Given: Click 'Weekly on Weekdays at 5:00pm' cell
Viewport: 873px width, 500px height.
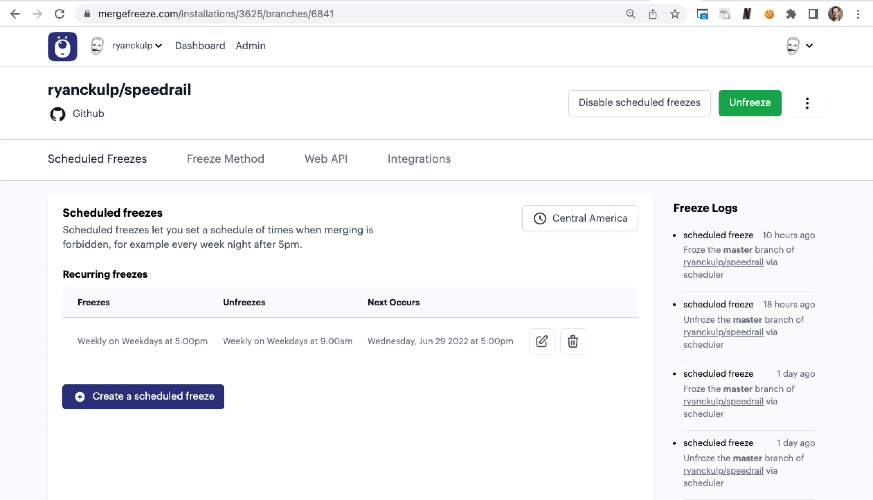Looking at the screenshot, I should pos(143,341).
